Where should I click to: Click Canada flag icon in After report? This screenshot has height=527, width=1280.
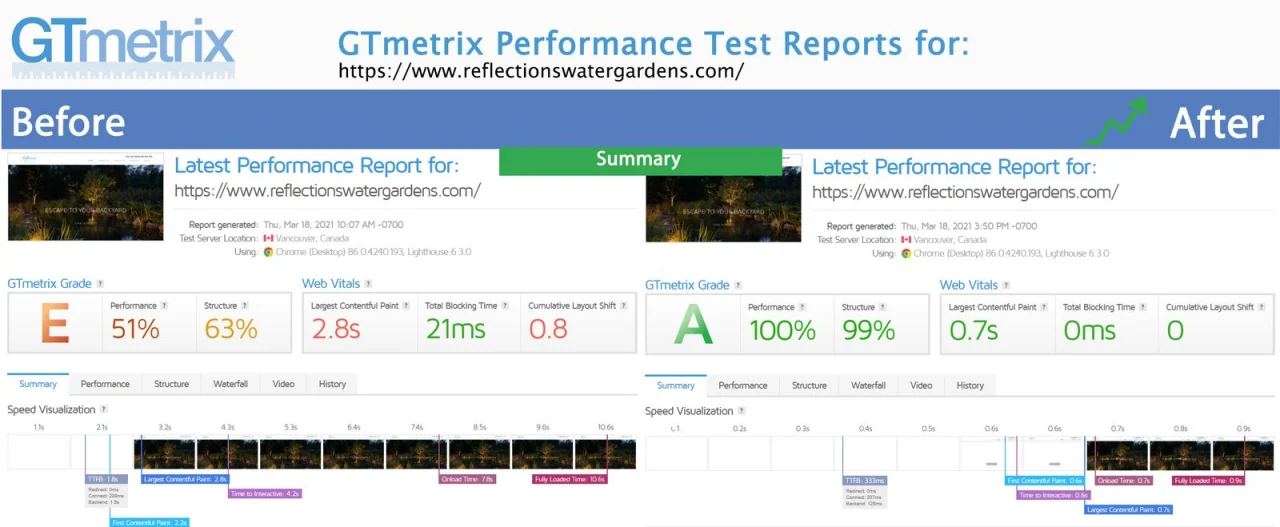[x=906, y=240]
